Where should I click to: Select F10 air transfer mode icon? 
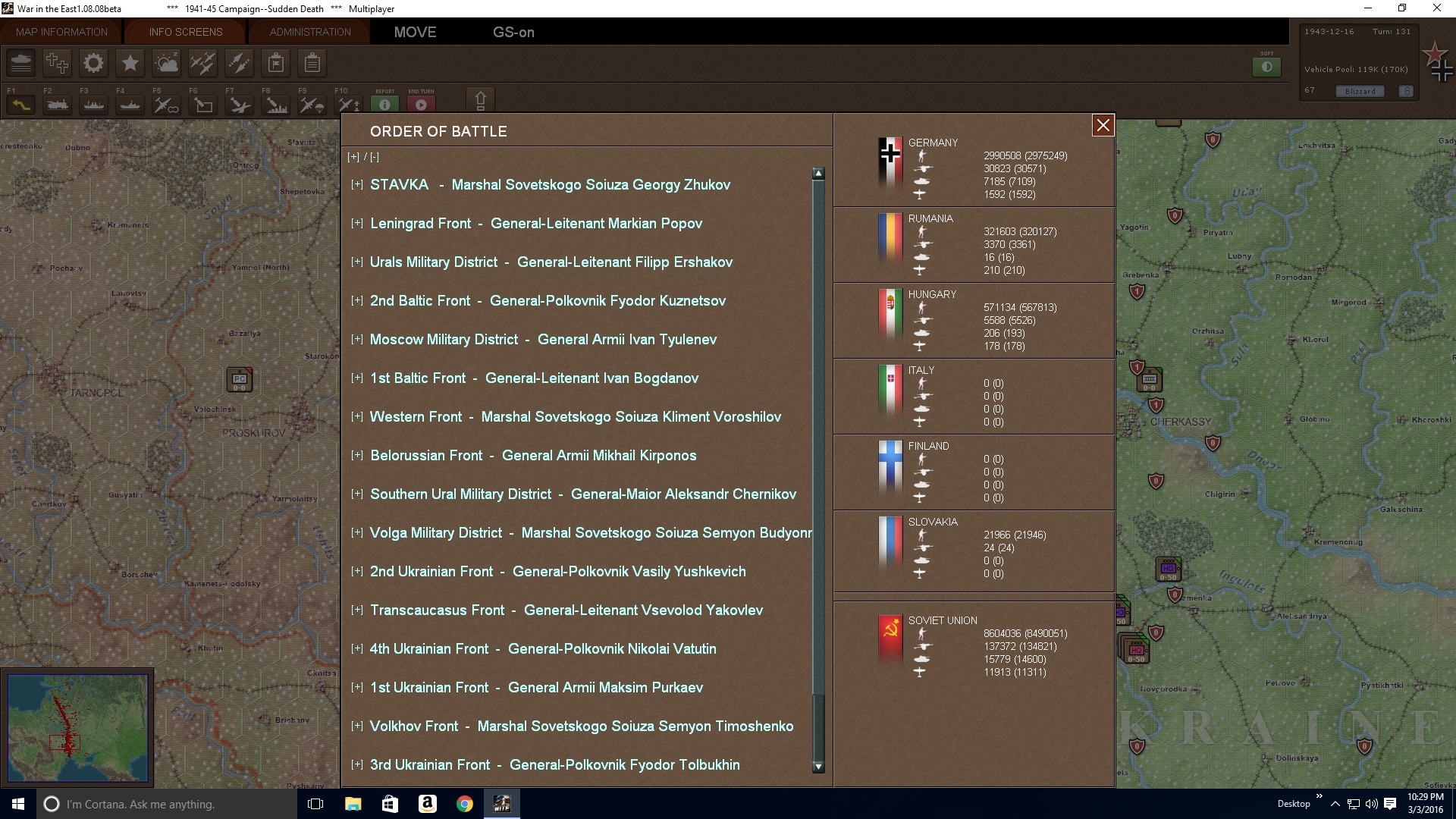click(349, 105)
